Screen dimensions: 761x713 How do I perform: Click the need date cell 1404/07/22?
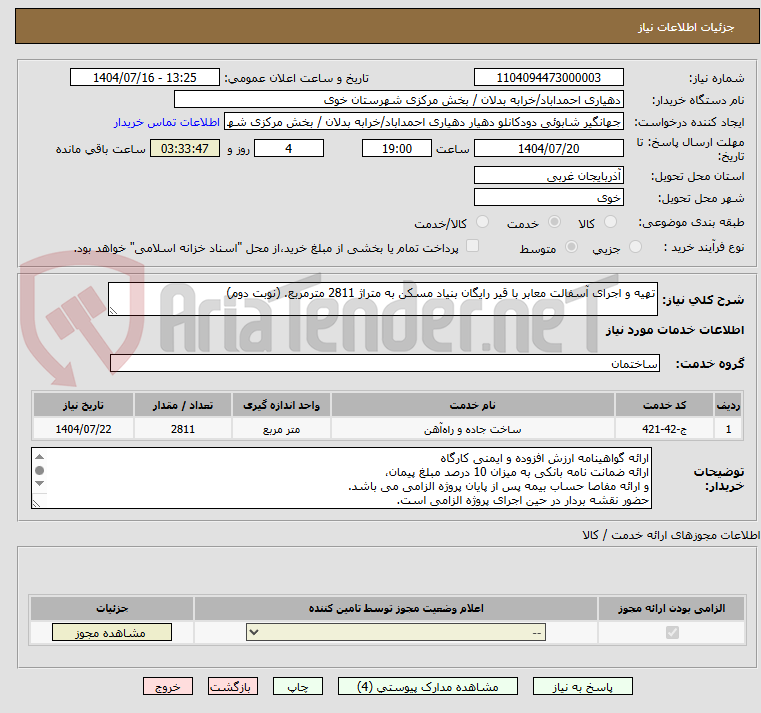pyautogui.click(x=83, y=430)
